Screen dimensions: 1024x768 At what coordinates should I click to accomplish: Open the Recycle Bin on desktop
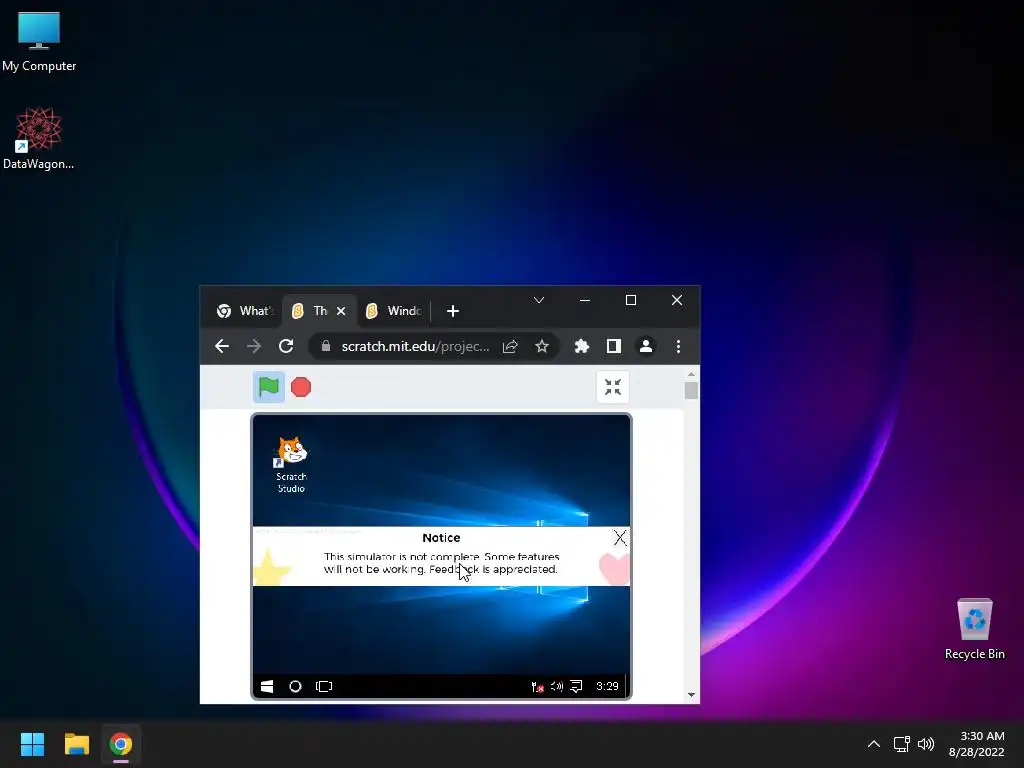pos(974,629)
